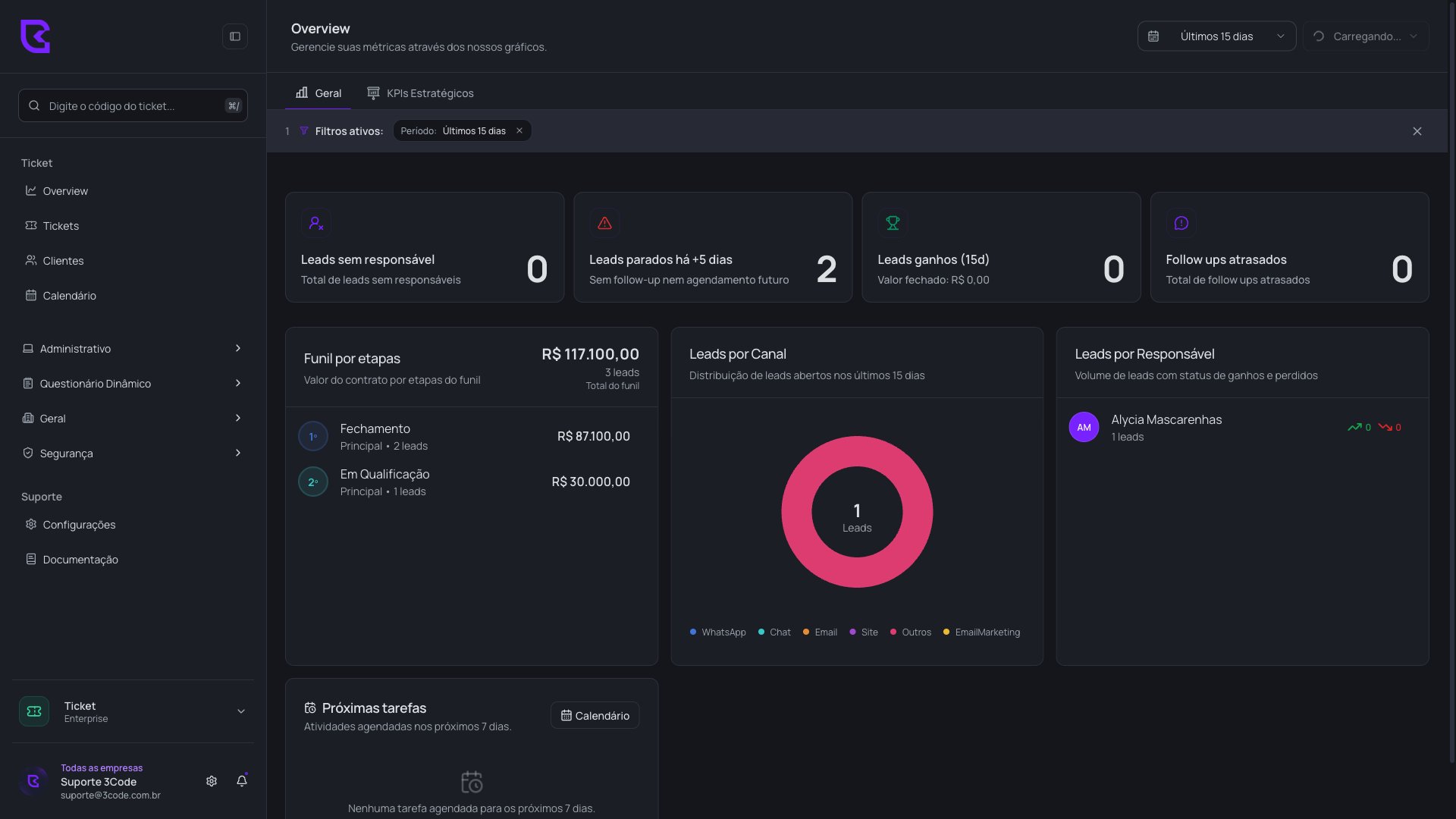Open the notifications bell
This screenshot has width=1456, height=819.
point(242,781)
